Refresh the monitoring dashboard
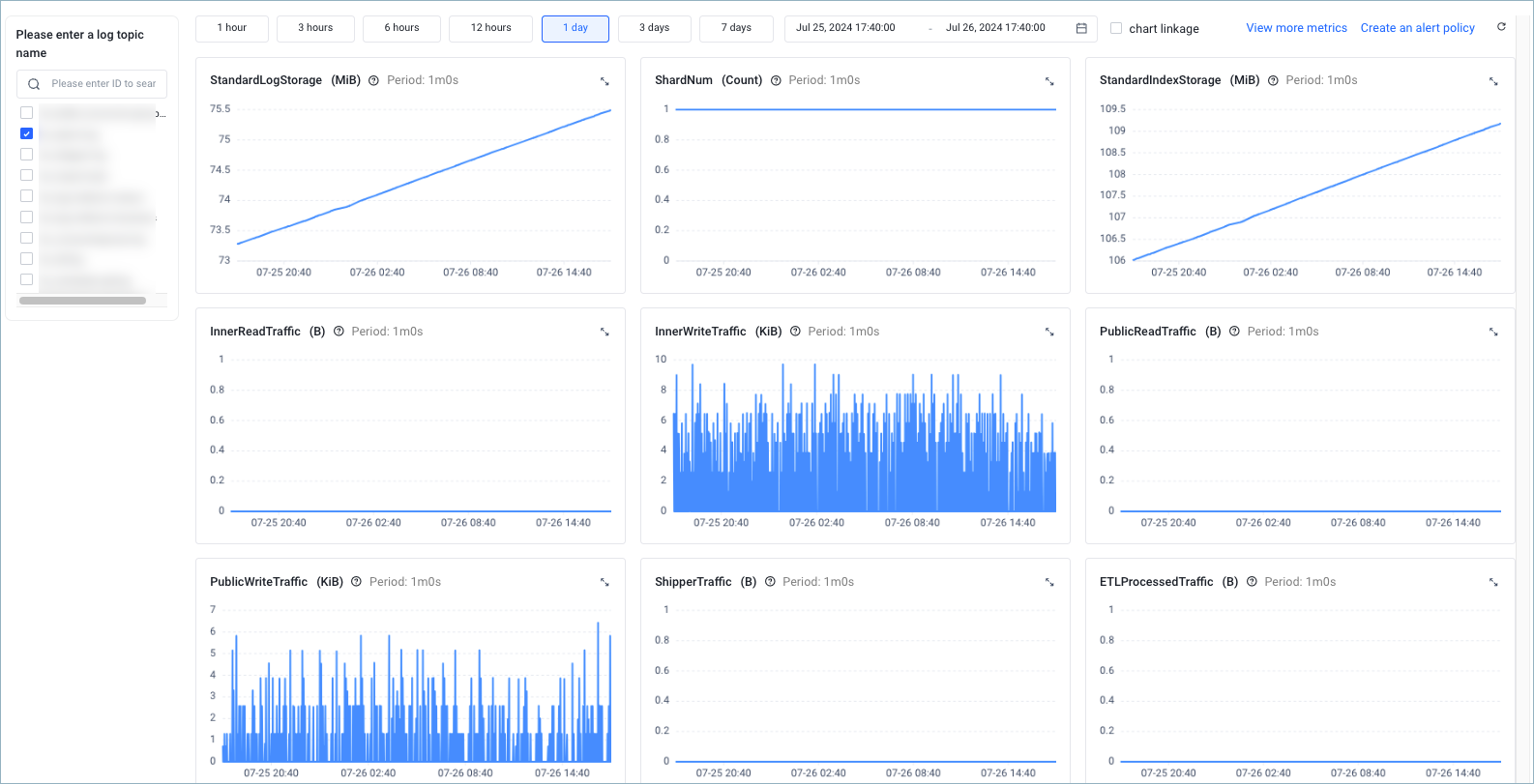 coord(1501,27)
